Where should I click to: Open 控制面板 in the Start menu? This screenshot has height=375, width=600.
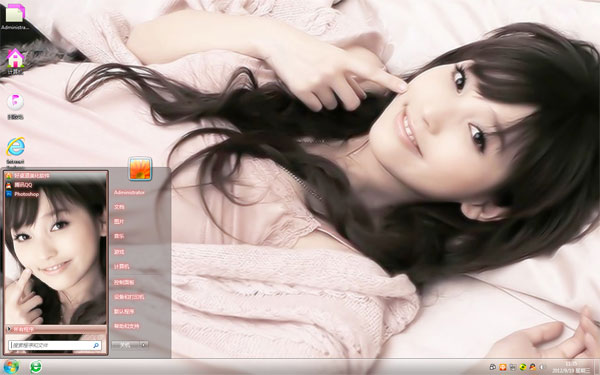point(124,282)
